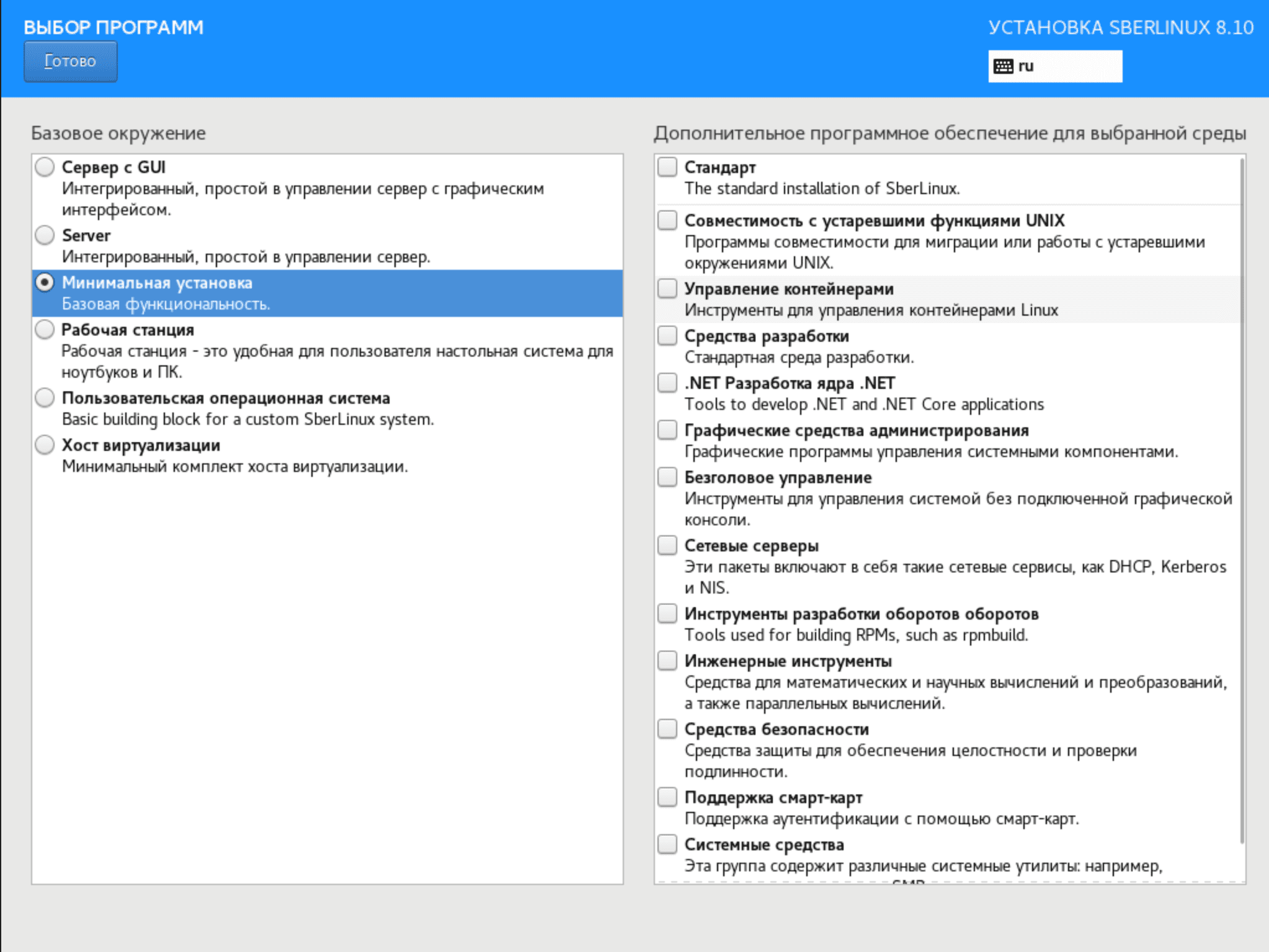Click the Инженерные инструменты title text
The image size is (1269, 952).
pos(788,661)
